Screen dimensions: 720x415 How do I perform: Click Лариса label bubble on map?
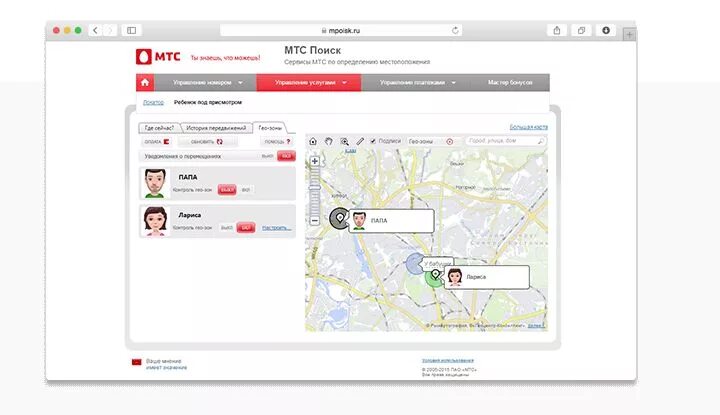pyautogui.click(x=487, y=277)
